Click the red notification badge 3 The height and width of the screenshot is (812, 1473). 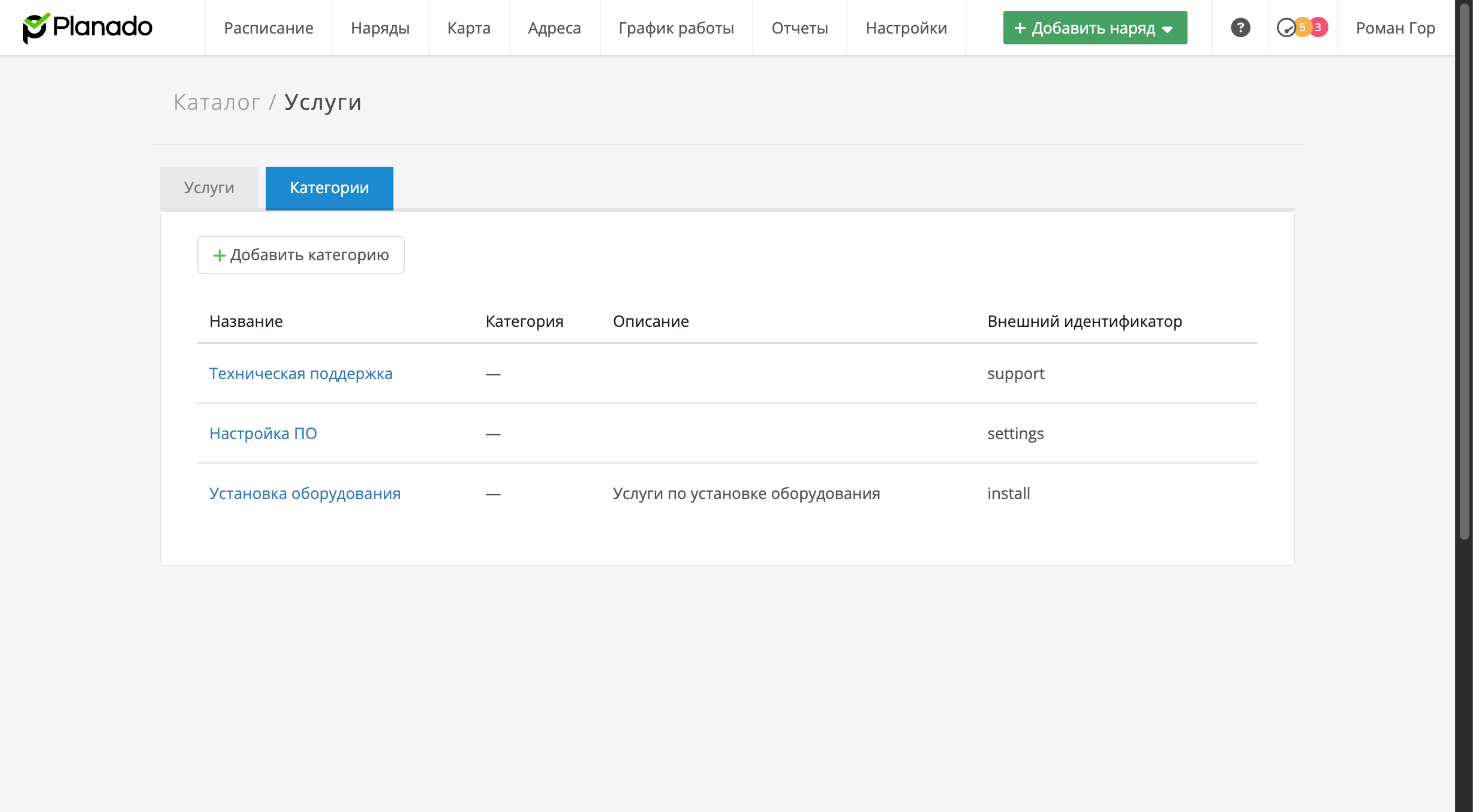(1318, 28)
